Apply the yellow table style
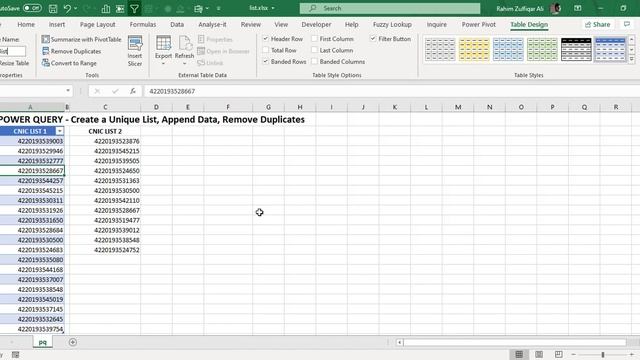The image size is (640, 360). pos(474,49)
